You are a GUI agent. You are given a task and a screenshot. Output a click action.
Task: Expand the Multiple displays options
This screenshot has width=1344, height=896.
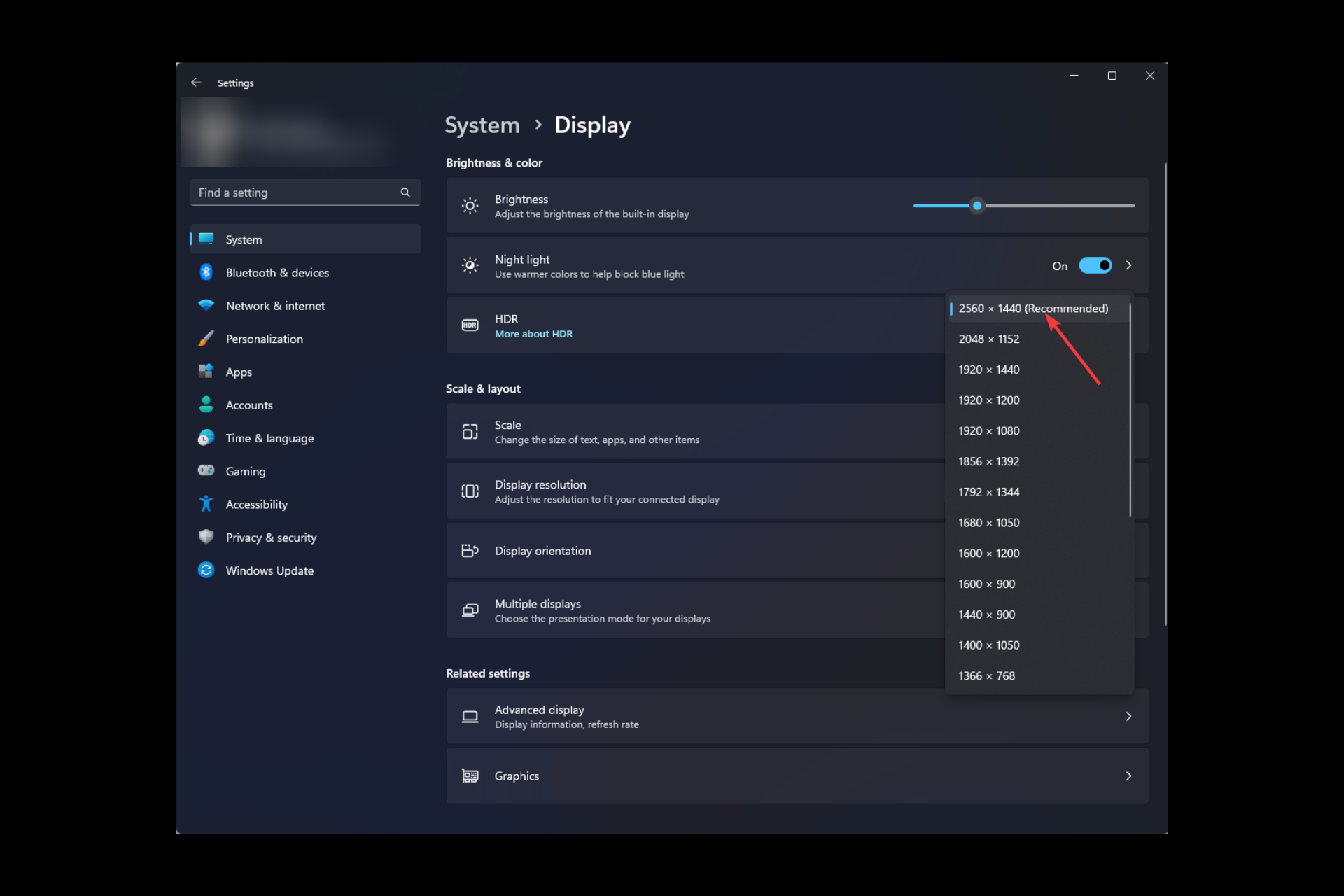click(797, 610)
